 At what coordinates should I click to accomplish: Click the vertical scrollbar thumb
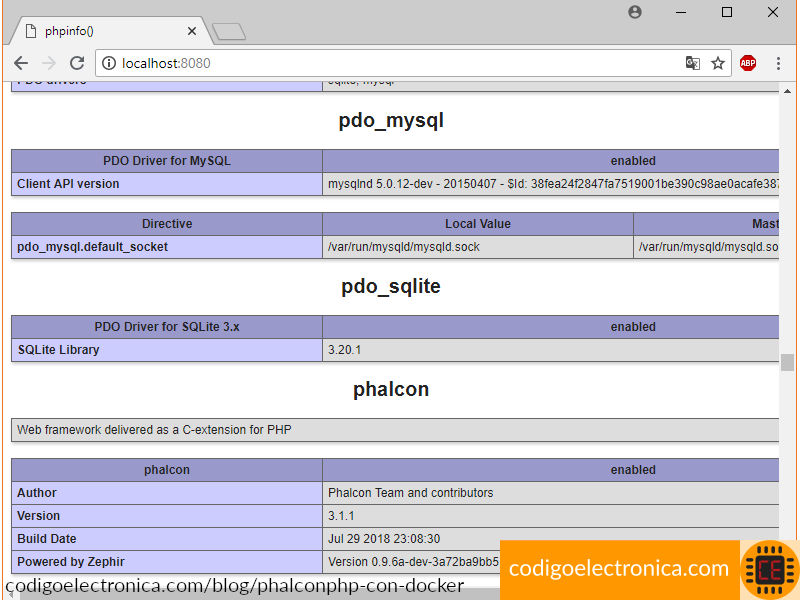tap(787, 362)
